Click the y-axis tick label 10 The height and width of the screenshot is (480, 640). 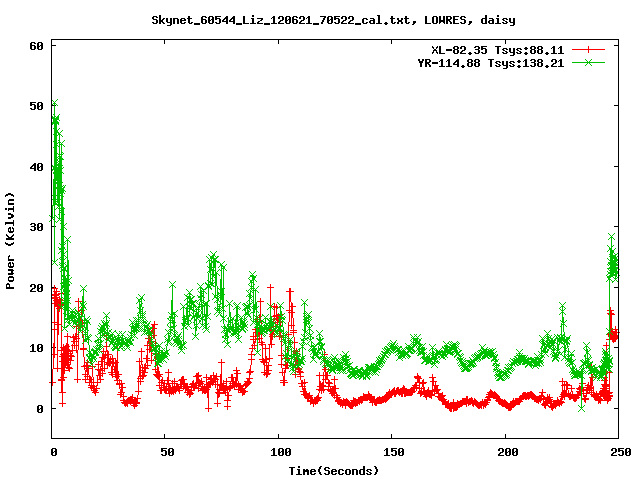pos(36,348)
